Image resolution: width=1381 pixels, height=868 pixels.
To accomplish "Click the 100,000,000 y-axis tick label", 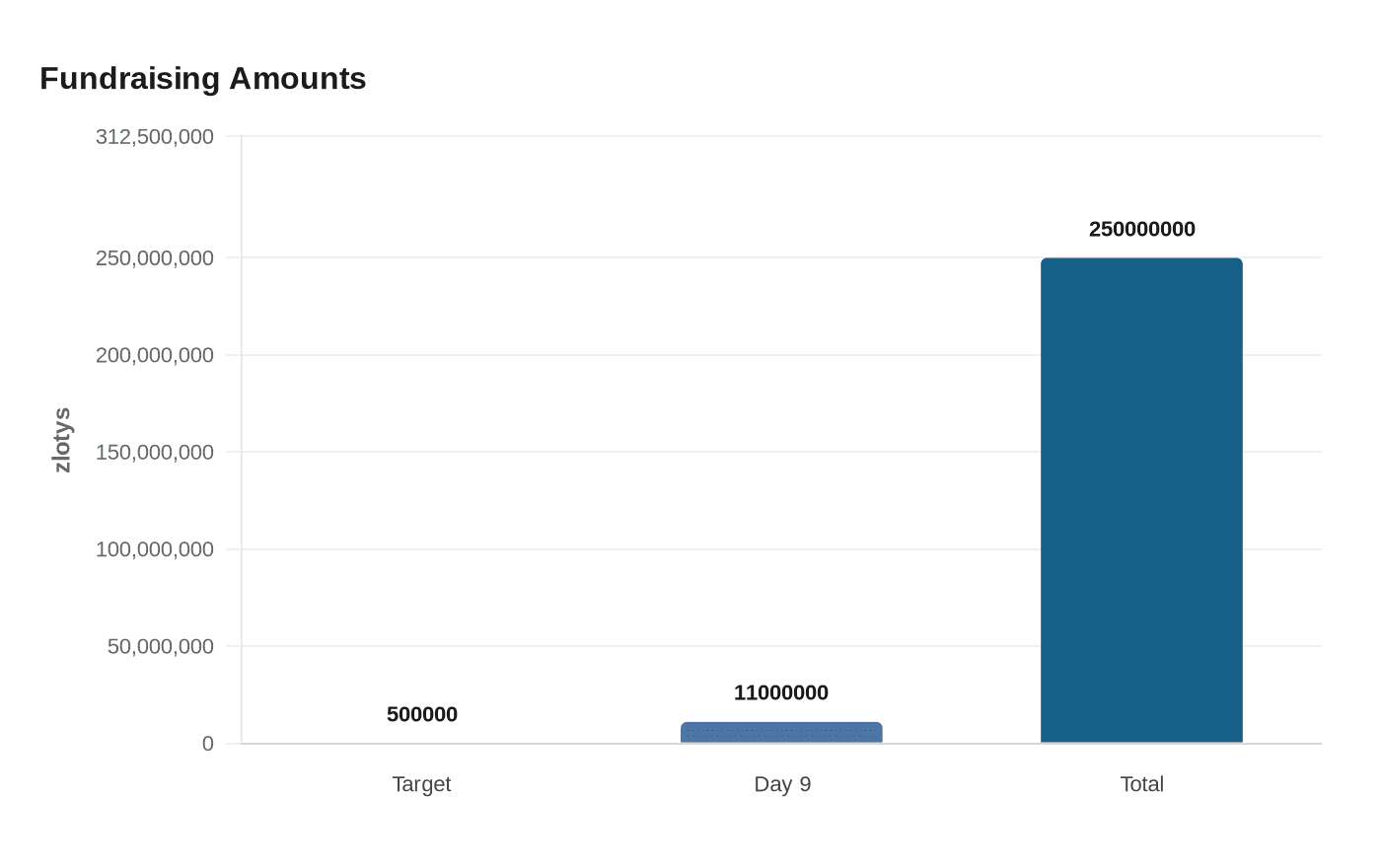I will (155, 549).
